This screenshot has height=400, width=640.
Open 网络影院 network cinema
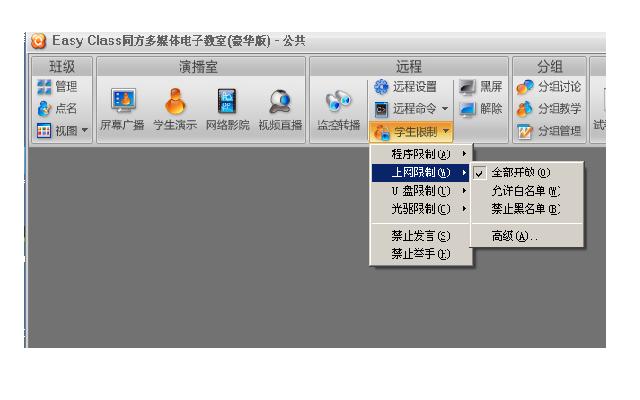[x=228, y=103]
